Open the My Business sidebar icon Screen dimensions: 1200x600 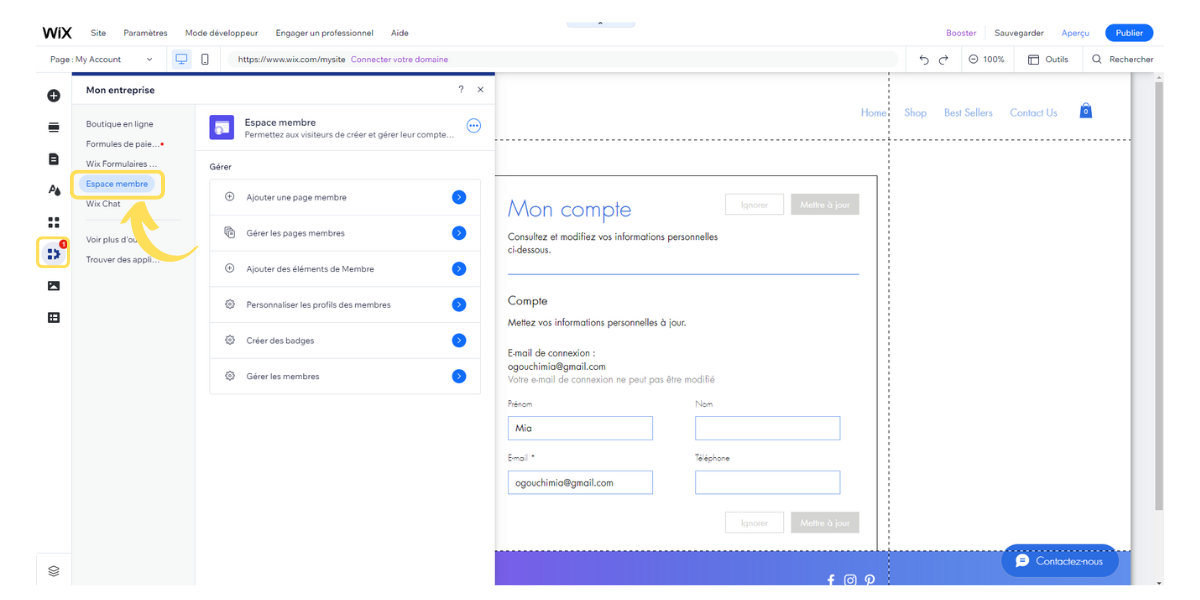54,254
